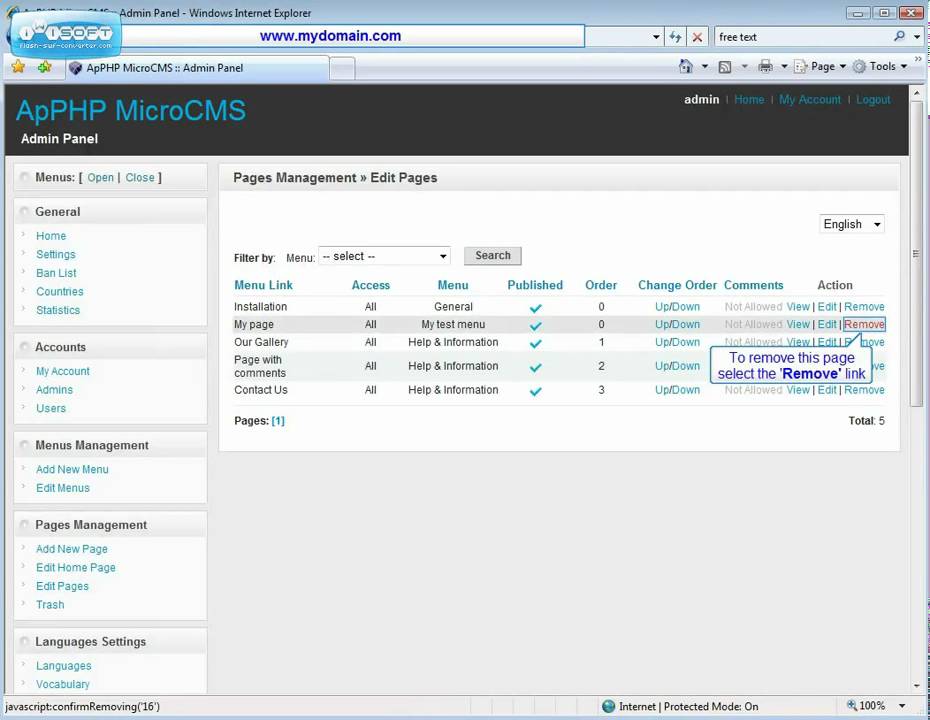Image resolution: width=930 pixels, height=720 pixels.
Task: Open the search provider dropdown arrow
Action: 917,37
